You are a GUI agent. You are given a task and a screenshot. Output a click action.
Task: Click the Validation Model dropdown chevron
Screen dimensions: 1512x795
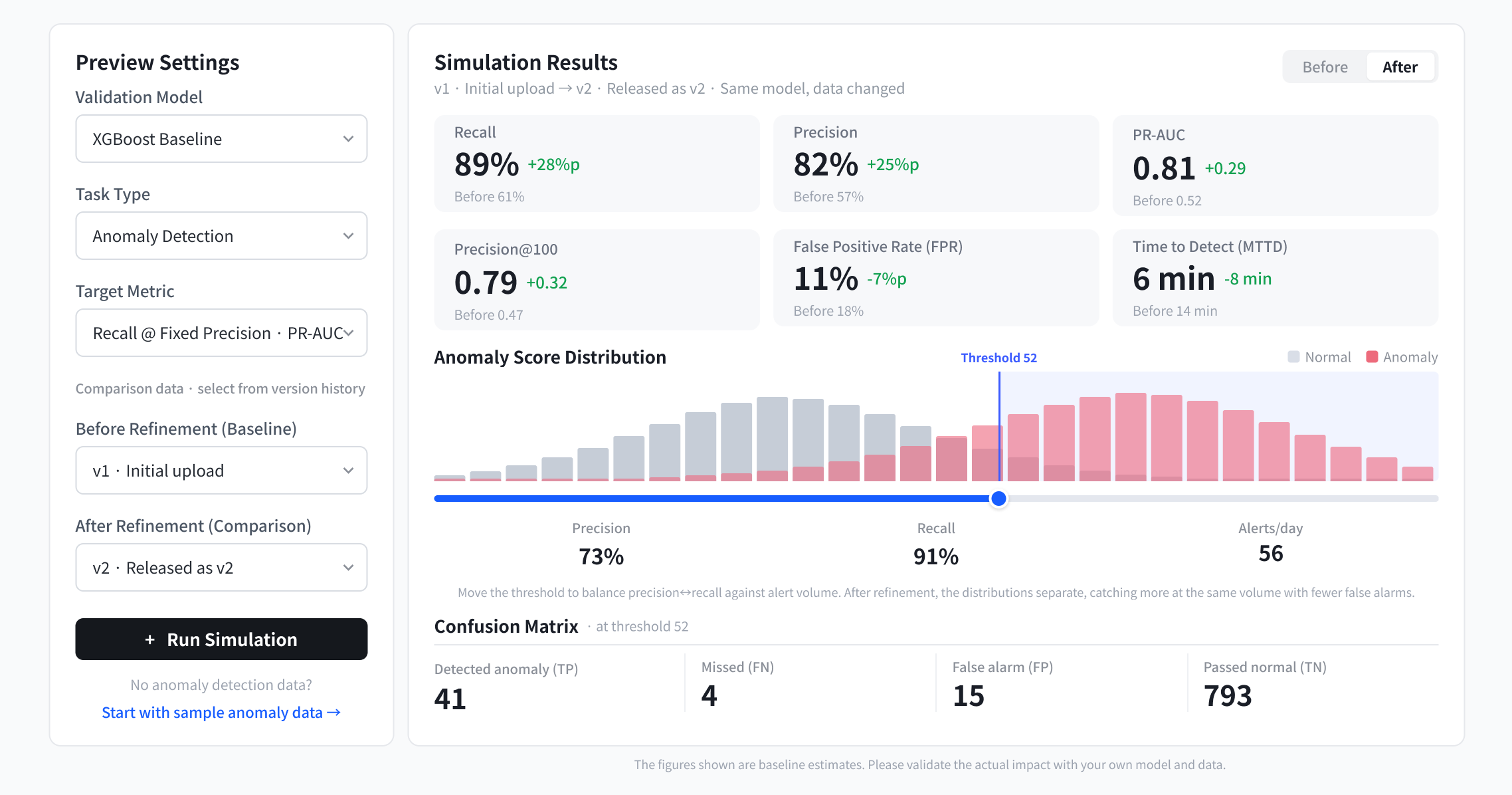tap(348, 139)
